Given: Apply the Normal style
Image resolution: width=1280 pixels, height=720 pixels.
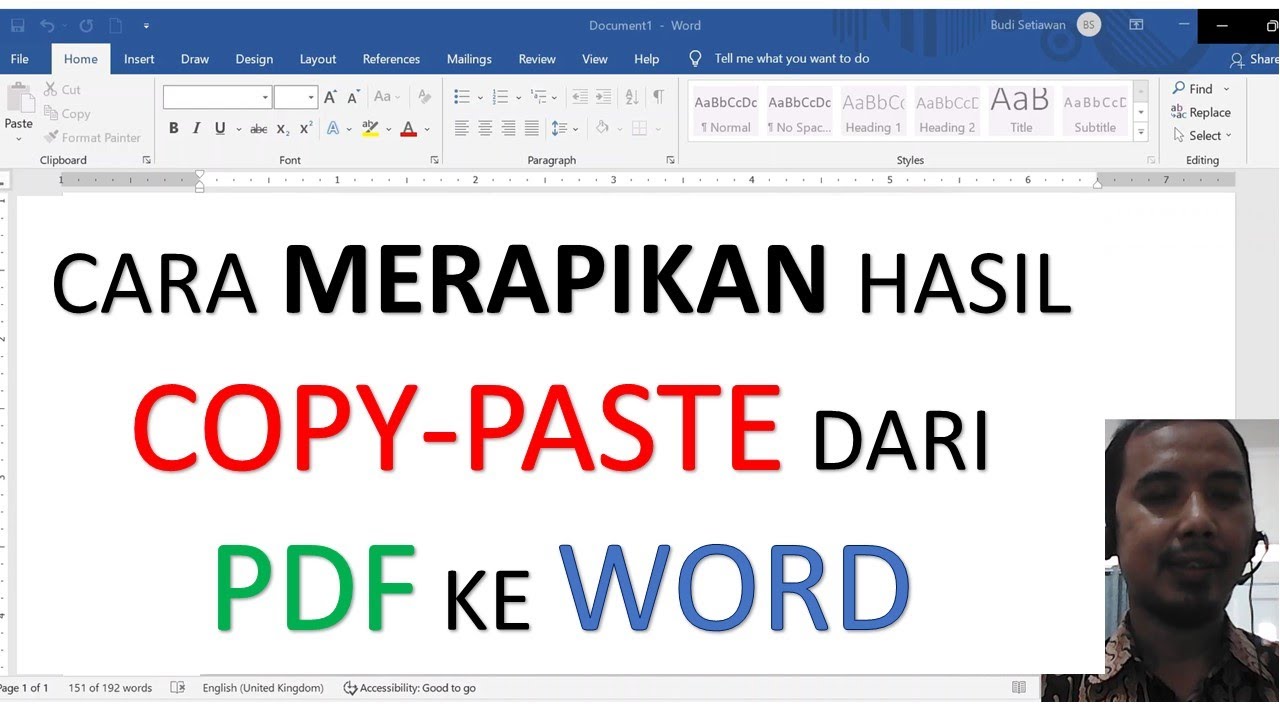Looking at the screenshot, I should pyautogui.click(x=726, y=111).
